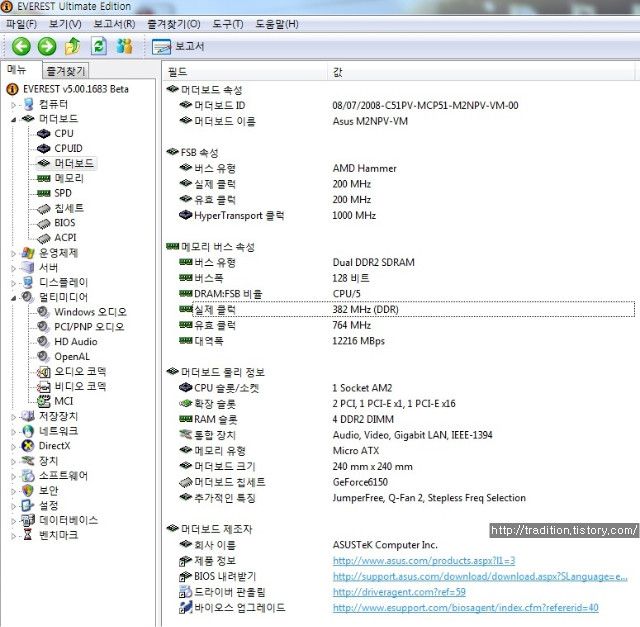Open the 보기(V) menu
640x627 pixels.
coord(65,24)
